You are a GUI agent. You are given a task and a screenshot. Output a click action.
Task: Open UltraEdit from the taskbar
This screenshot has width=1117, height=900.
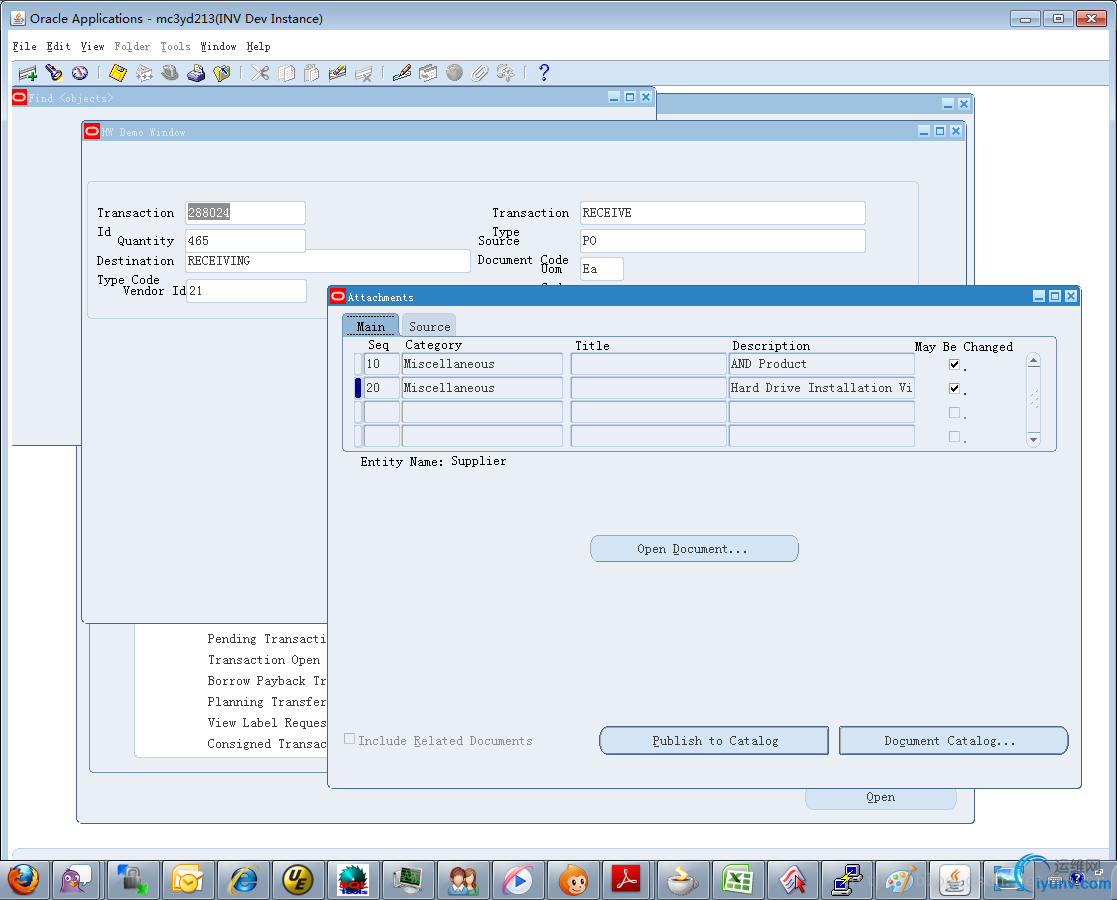298,880
